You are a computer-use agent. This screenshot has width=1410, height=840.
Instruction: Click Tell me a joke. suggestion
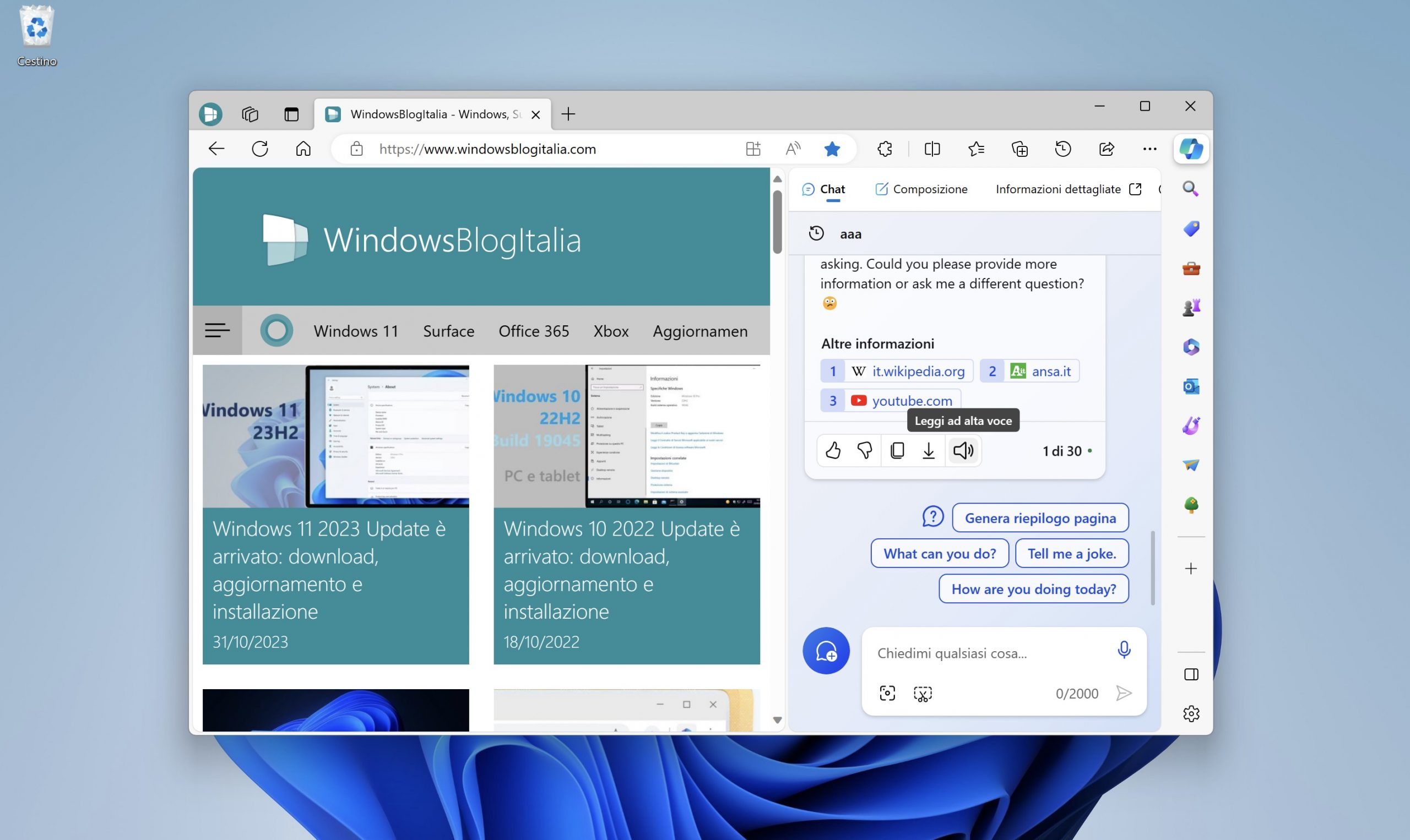tap(1071, 554)
